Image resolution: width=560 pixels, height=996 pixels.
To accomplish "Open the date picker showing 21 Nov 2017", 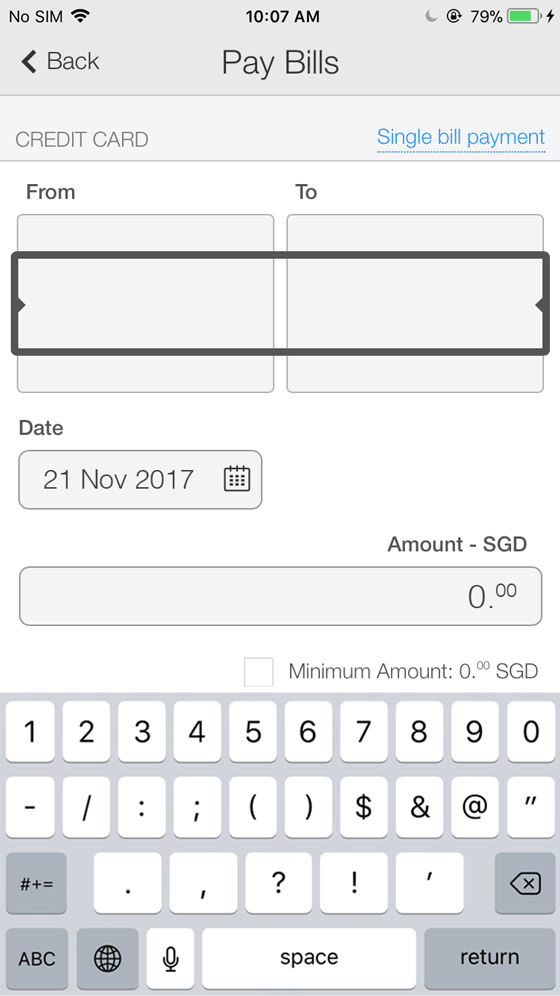I will click(140, 480).
